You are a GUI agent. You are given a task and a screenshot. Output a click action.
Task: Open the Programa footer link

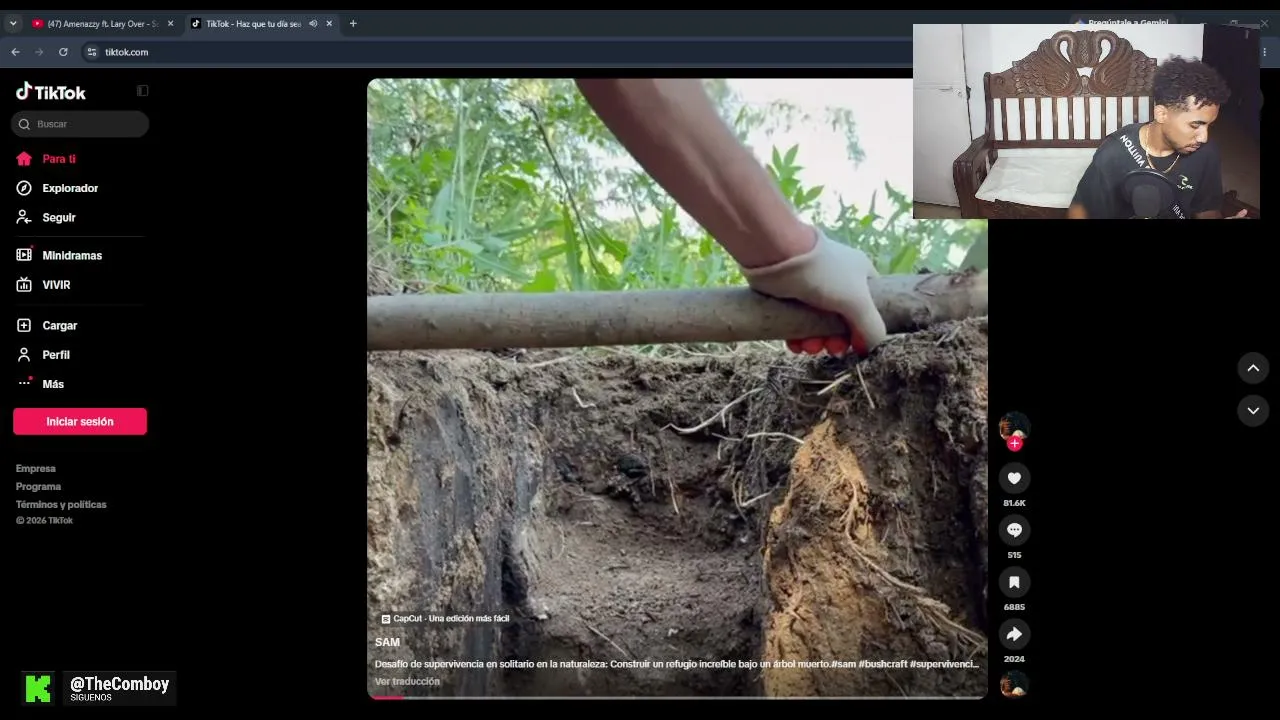click(38, 487)
